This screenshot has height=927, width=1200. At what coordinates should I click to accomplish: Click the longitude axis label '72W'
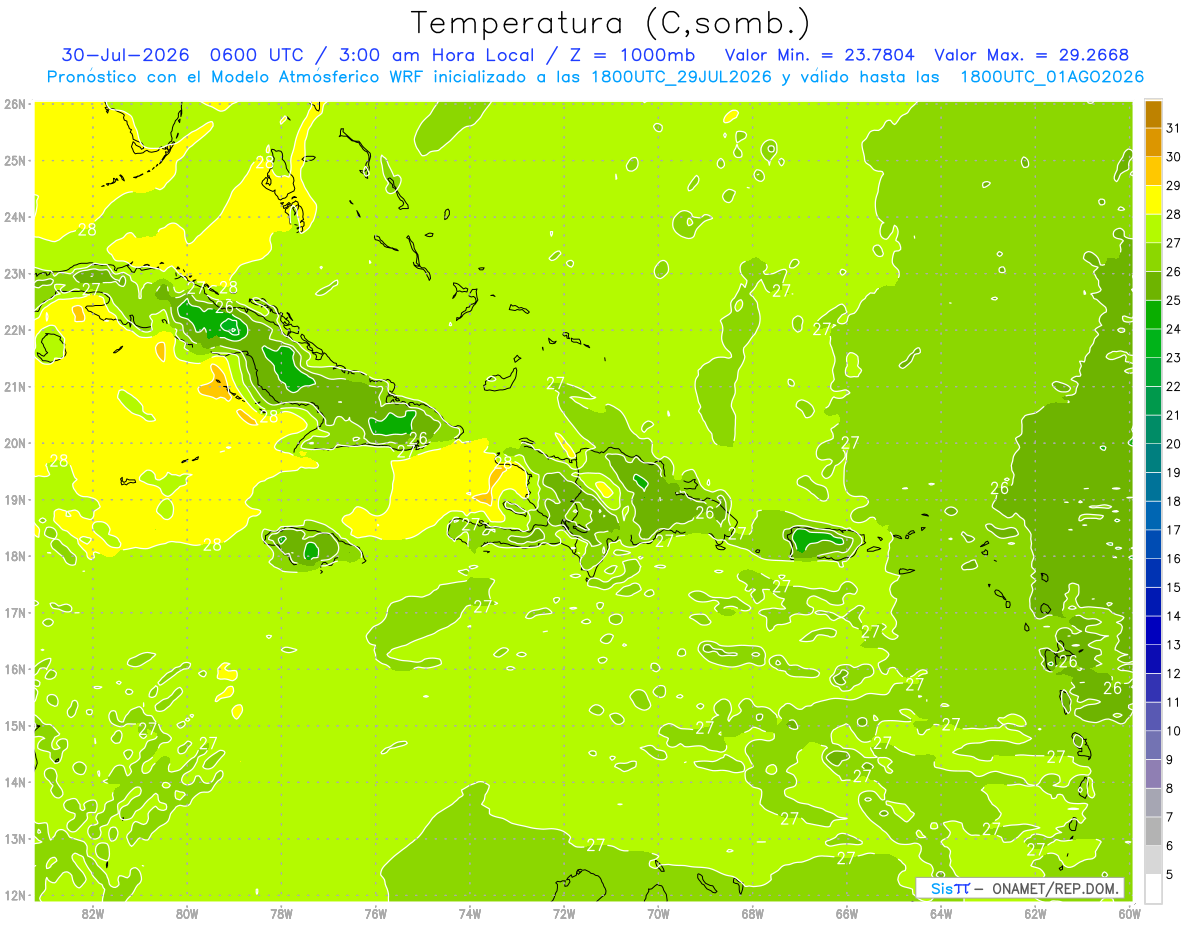[x=564, y=913]
